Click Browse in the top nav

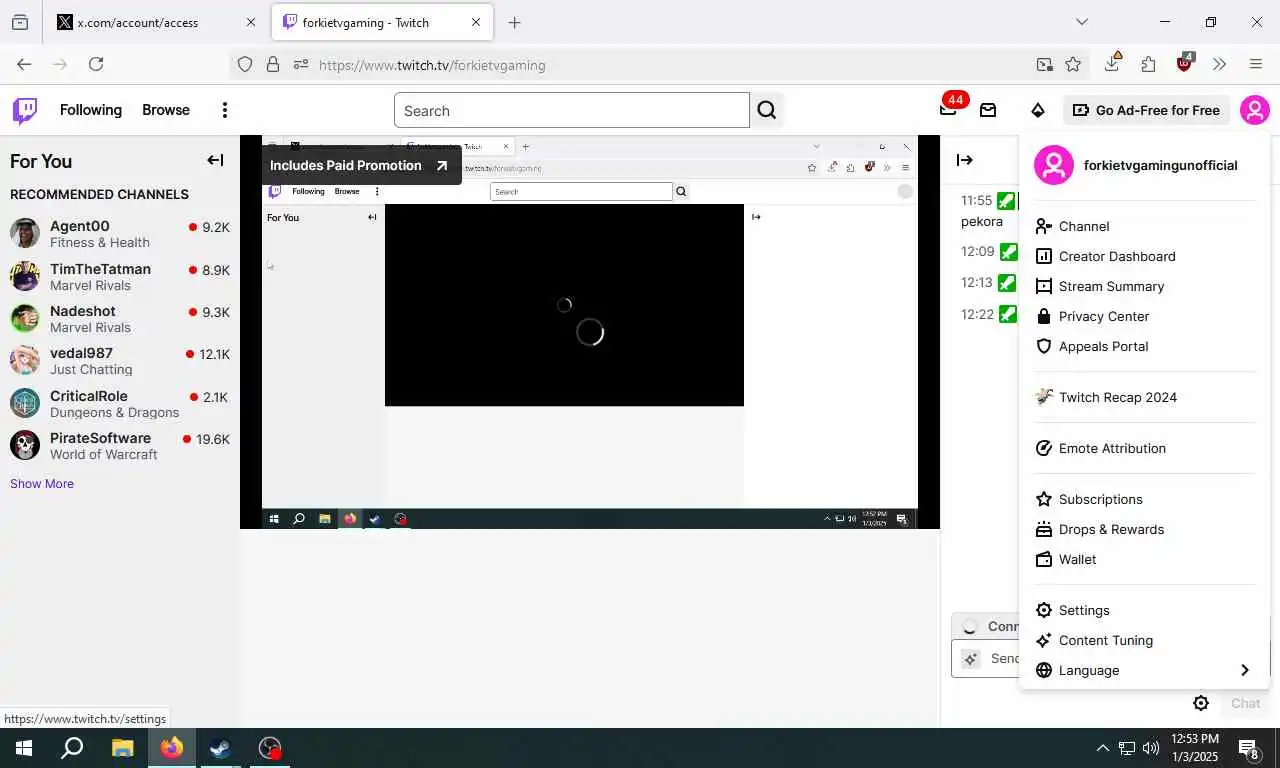[x=166, y=110]
